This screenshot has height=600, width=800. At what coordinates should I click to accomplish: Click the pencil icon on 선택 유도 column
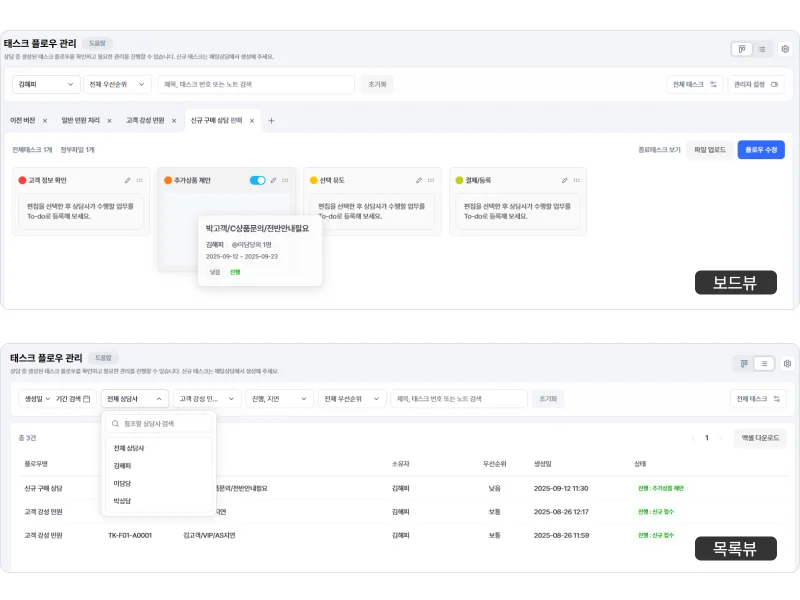pyautogui.click(x=418, y=180)
